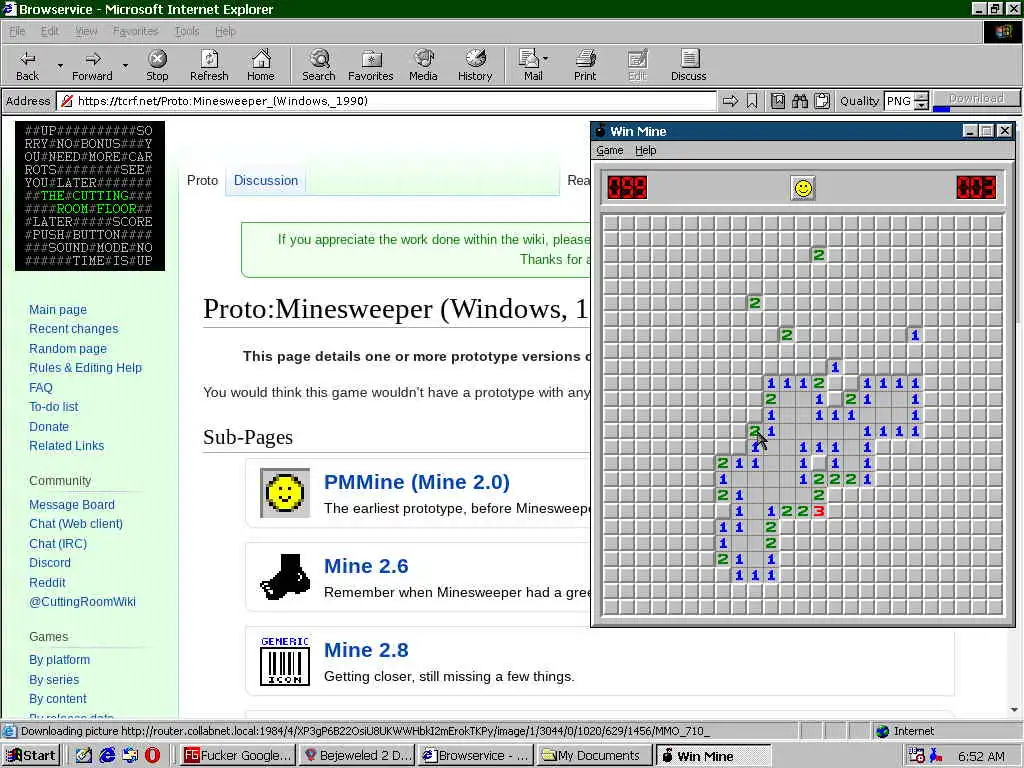This screenshot has height=768, width=1024.
Task: Open the Favorites menu in menu bar
Action: tap(135, 31)
